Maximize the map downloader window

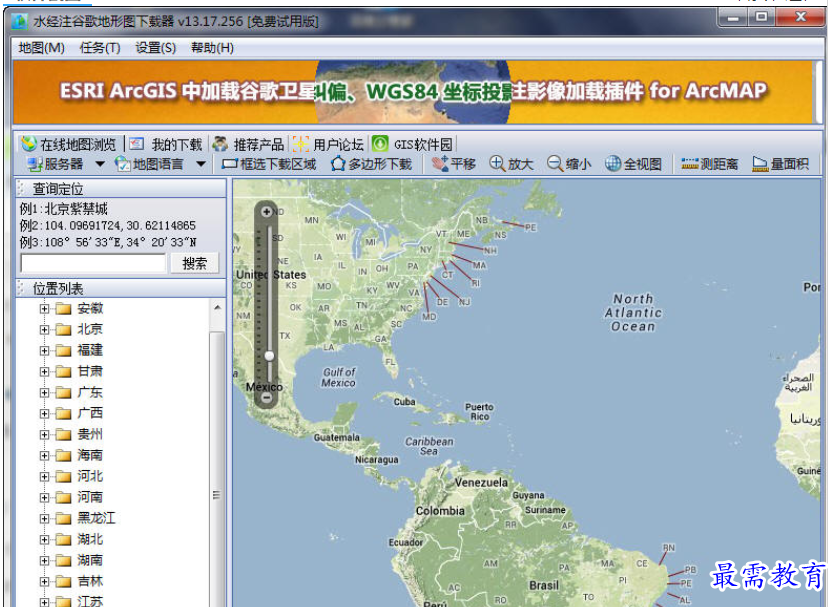761,18
